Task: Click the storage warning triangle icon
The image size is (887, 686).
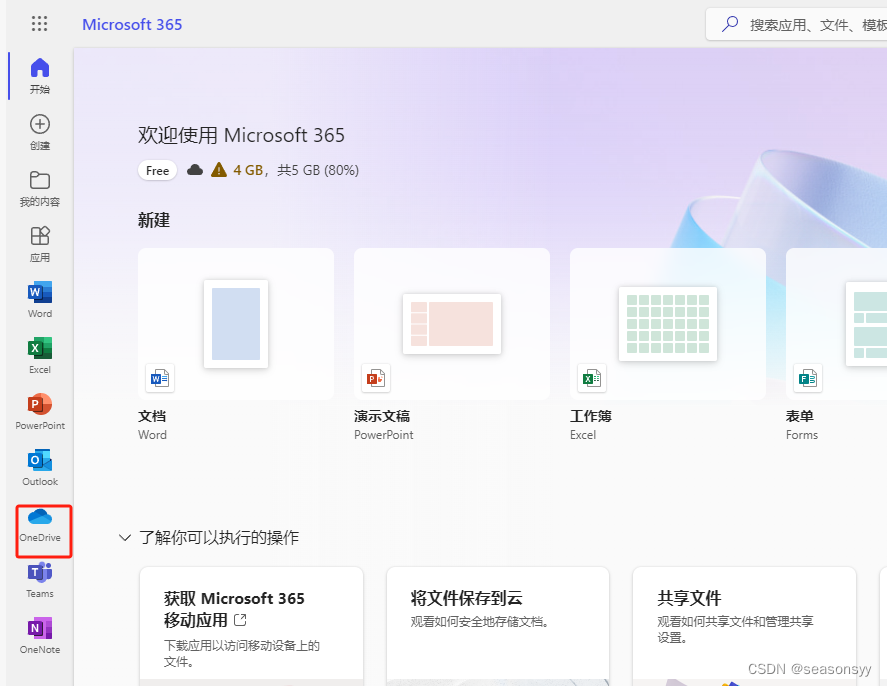Action: pyautogui.click(x=219, y=170)
